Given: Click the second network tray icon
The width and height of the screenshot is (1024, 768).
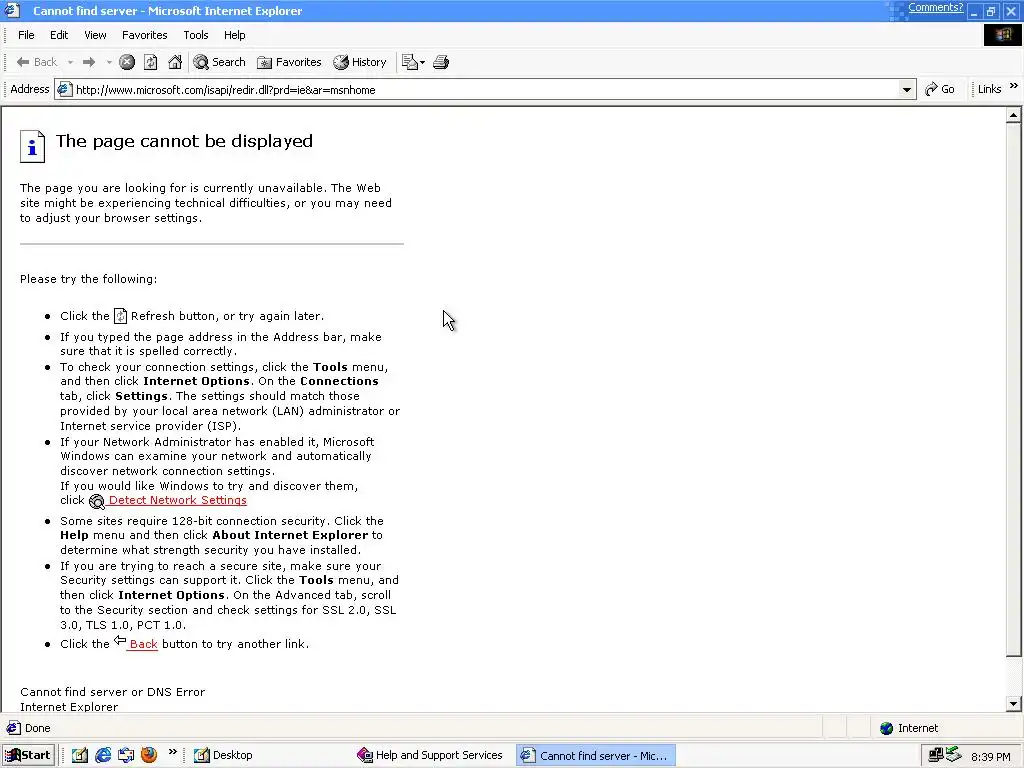Looking at the screenshot, I should point(953,754).
